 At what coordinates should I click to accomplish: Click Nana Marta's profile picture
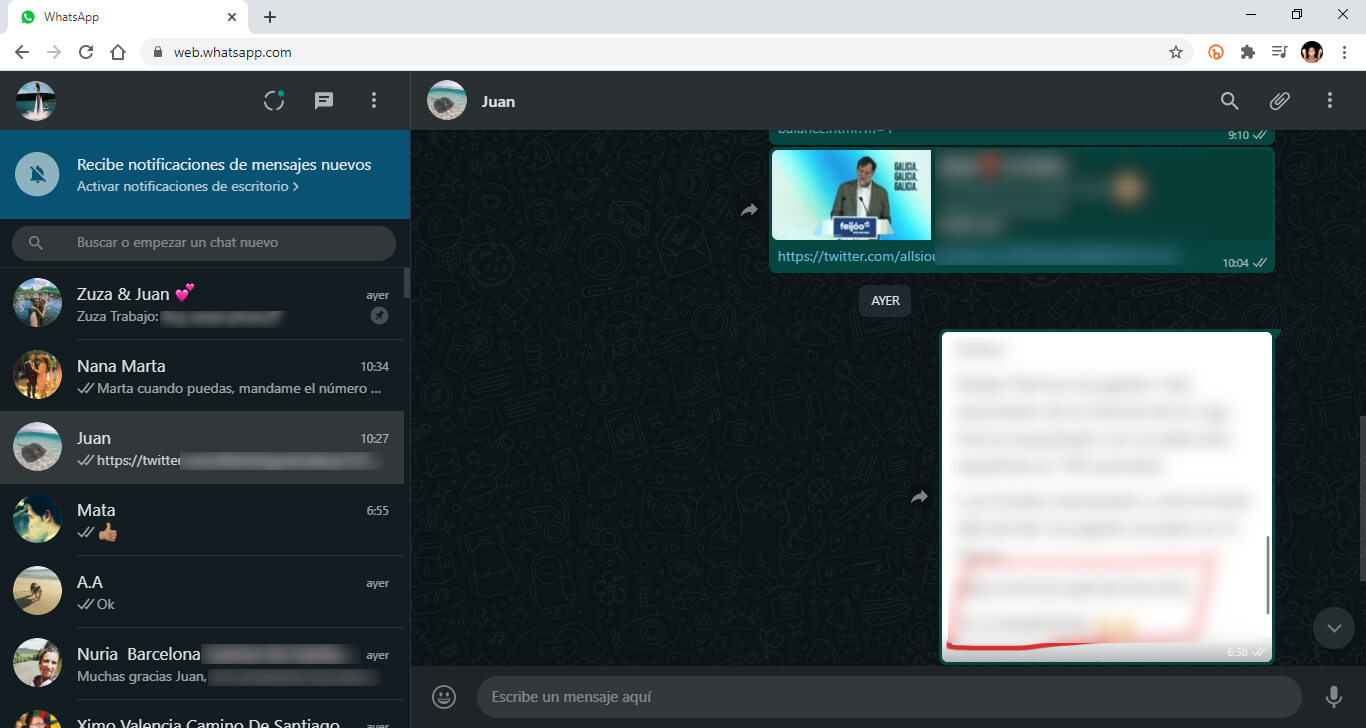(37, 375)
